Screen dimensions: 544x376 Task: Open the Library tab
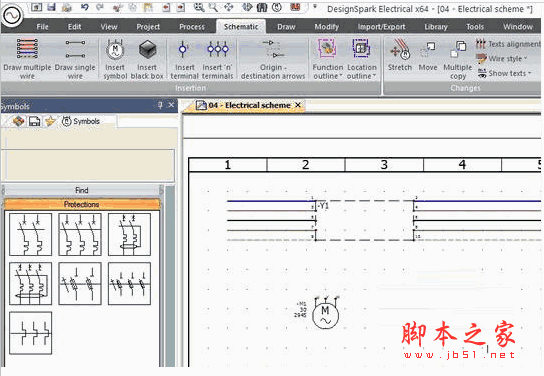click(x=436, y=27)
